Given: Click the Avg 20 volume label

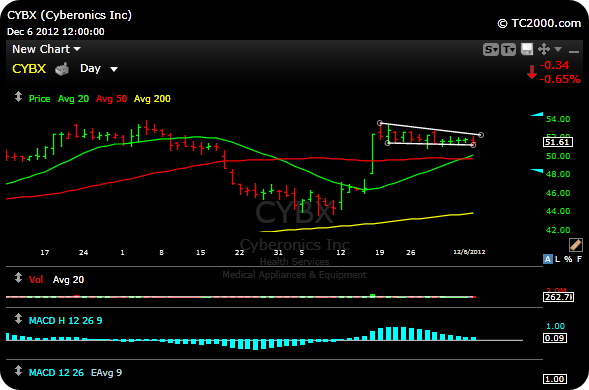Looking at the screenshot, I should click(x=68, y=280).
